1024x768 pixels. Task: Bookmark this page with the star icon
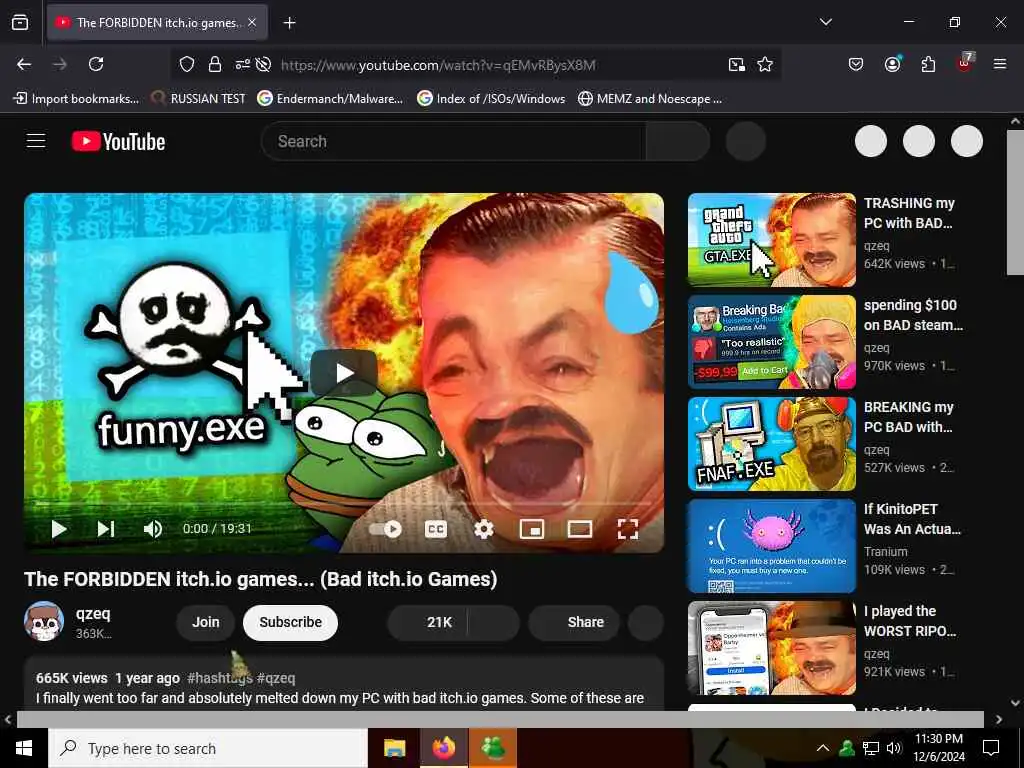pos(765,64)
